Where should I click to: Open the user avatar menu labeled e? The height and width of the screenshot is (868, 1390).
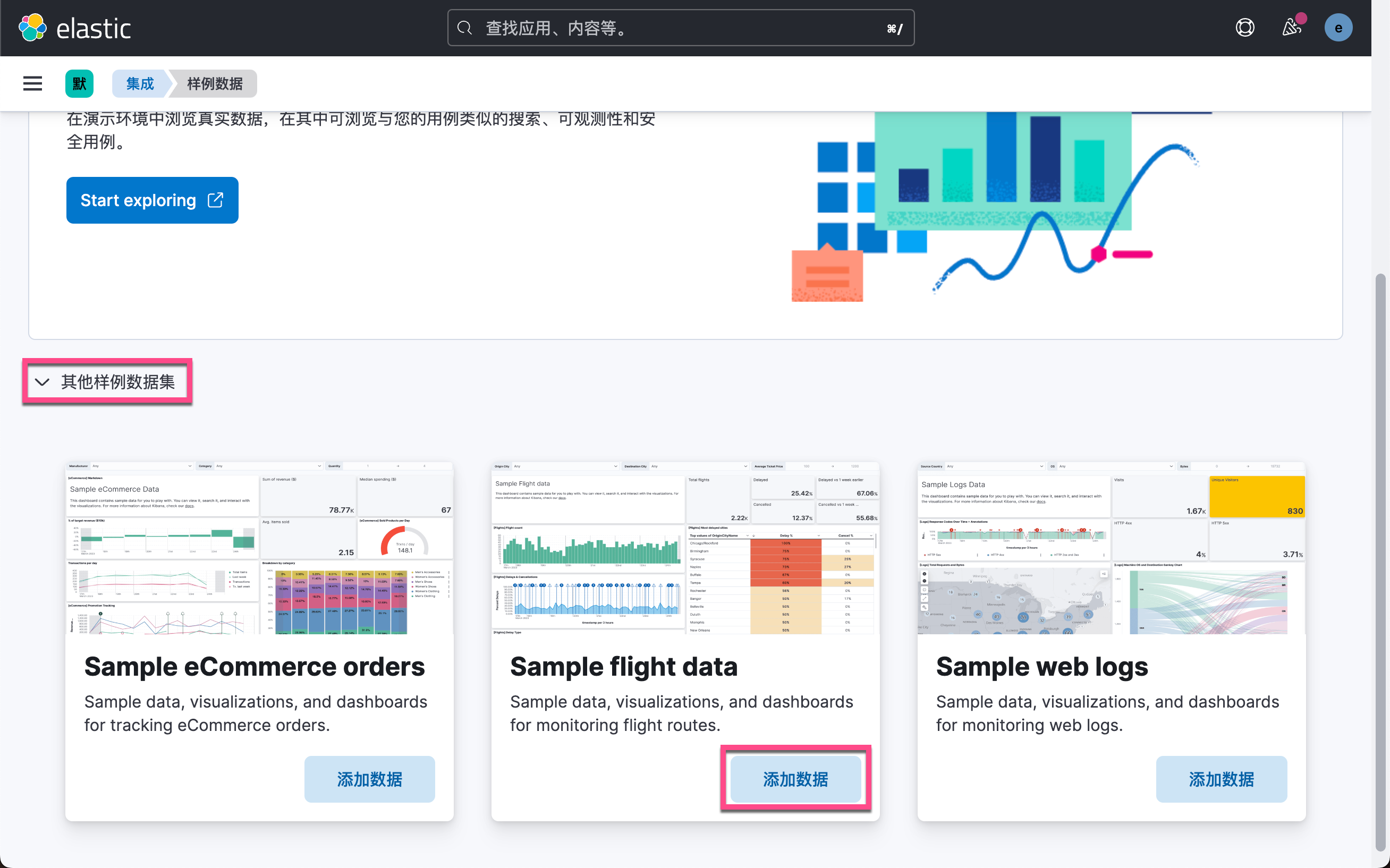tap(1338, 27)
